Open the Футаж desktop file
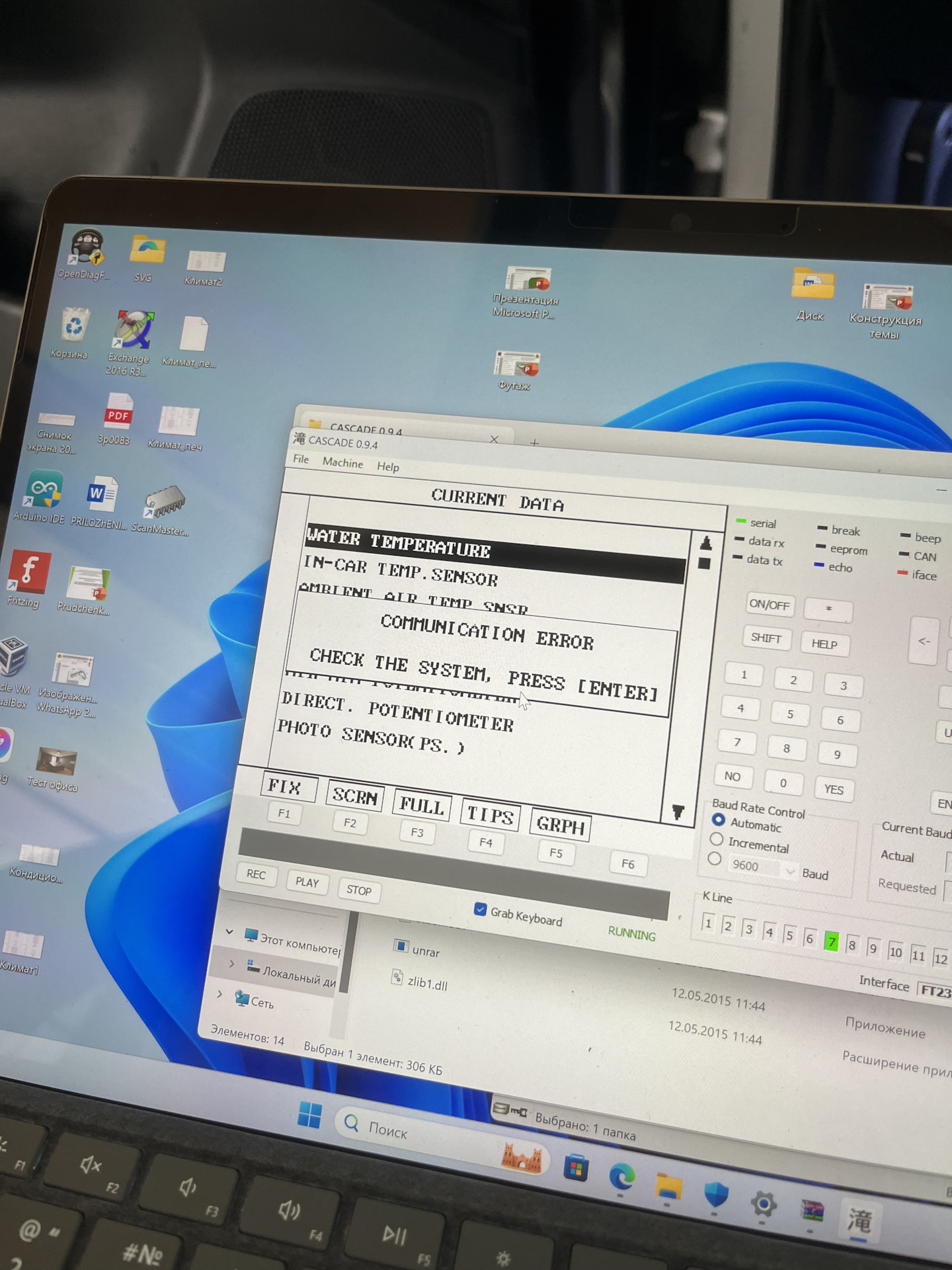The image size is (952, 1270). (516, 371)
